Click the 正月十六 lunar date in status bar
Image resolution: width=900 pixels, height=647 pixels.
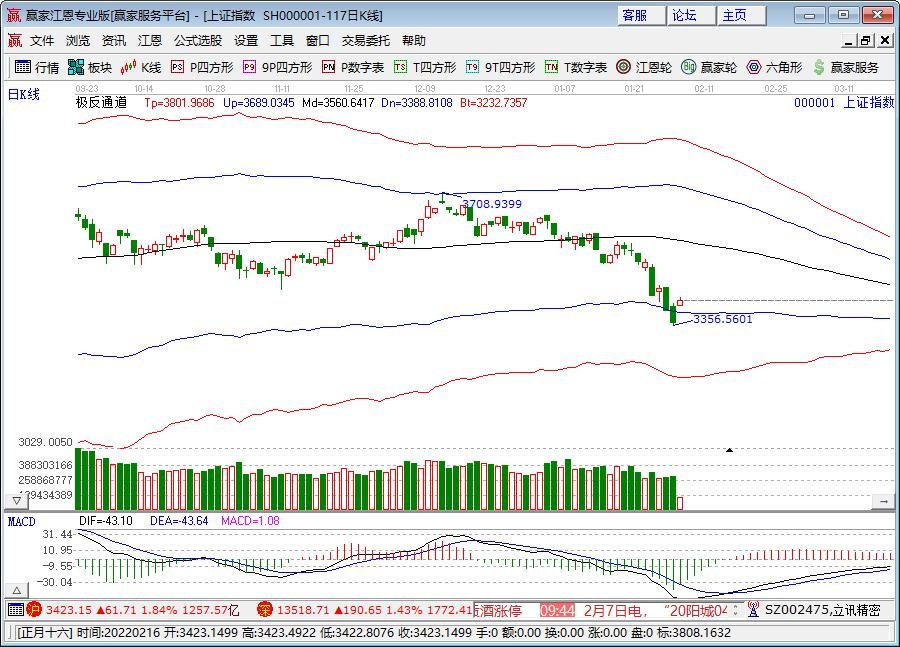(x=44, y=633)
